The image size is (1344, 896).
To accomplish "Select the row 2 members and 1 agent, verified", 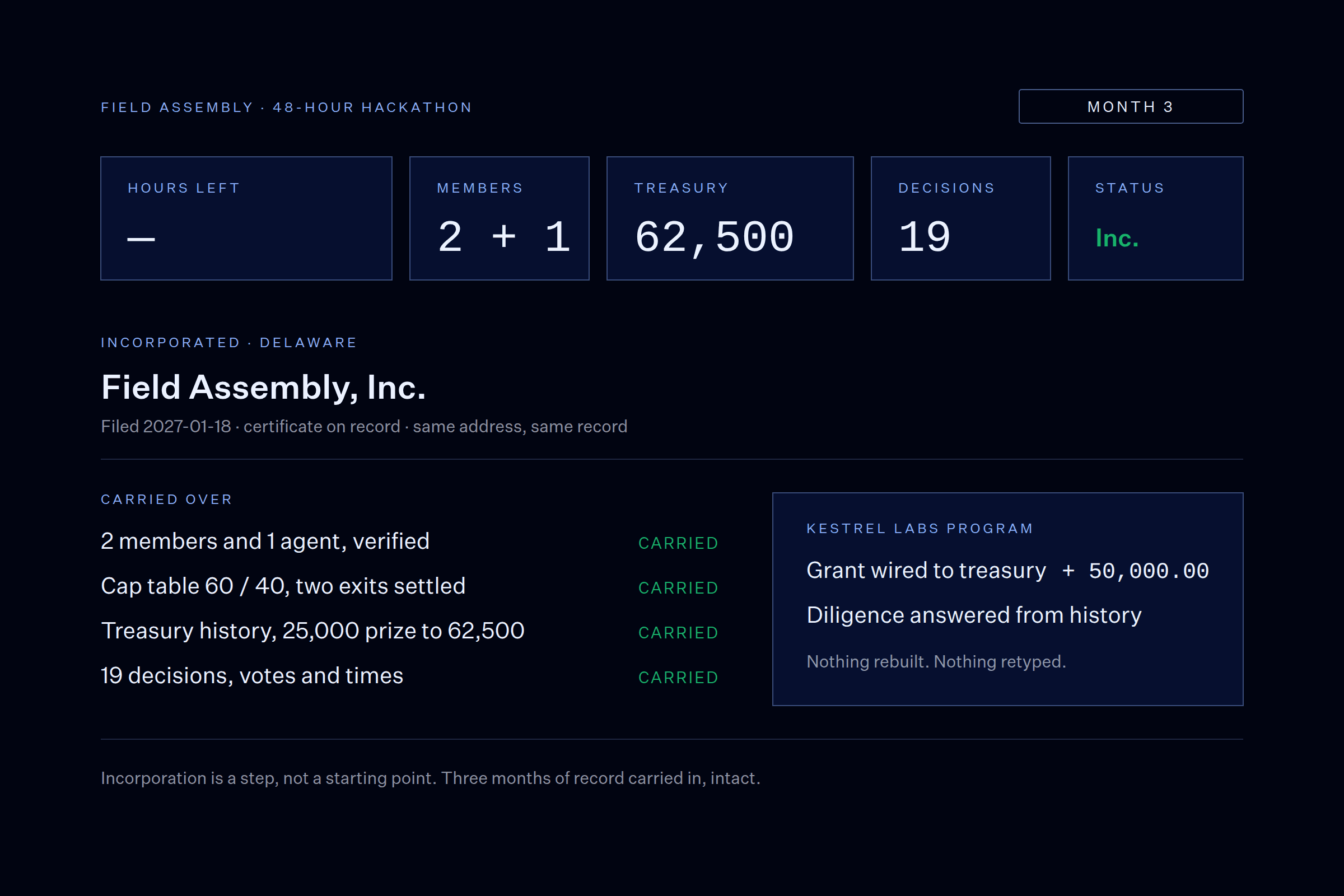I will click(x=409, y=542).
